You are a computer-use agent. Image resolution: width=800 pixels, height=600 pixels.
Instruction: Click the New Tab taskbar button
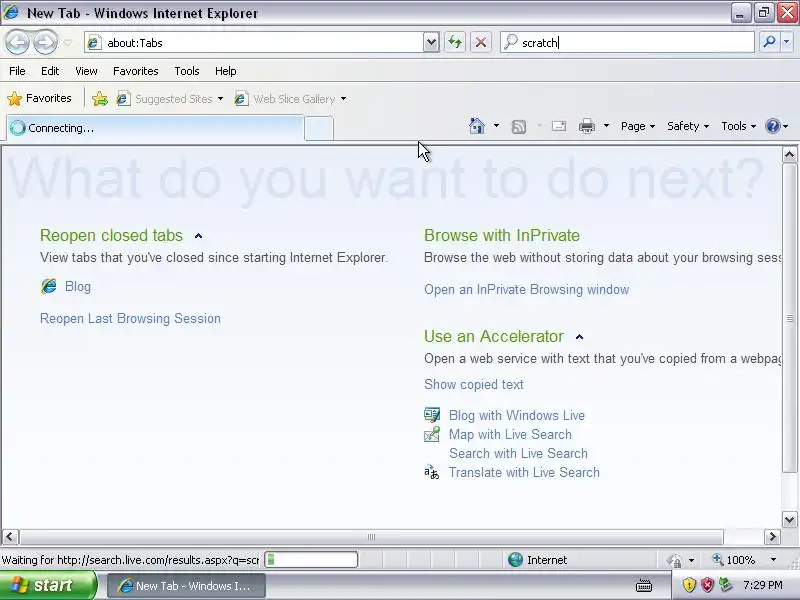pyautogui.click(x=186, y=586)
